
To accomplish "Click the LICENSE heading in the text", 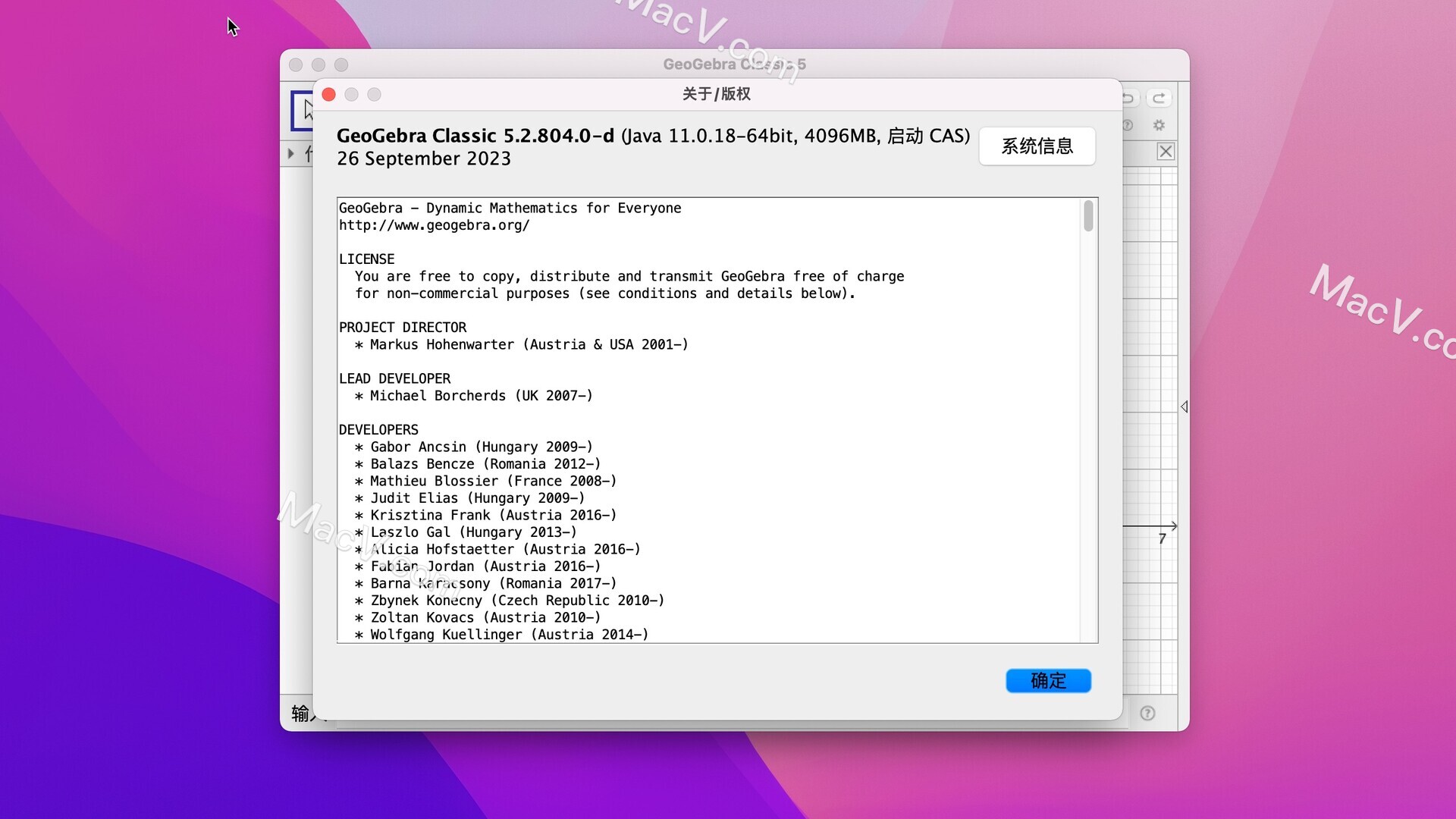I will (366, 259).
